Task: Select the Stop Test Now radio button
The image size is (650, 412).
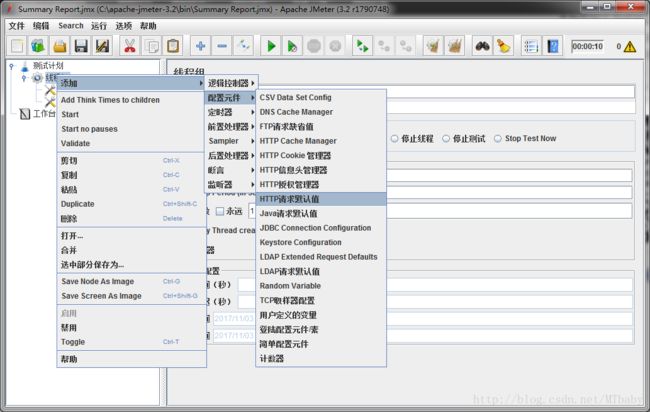Action: (x=497, y=138)
